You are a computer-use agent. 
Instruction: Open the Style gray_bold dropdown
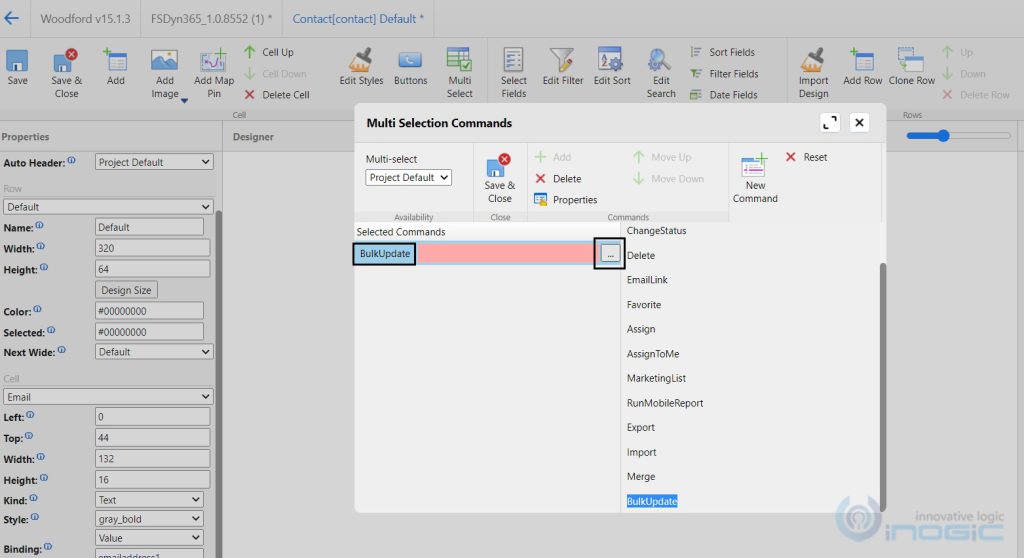pyautogui.click(x=149, y=519)
